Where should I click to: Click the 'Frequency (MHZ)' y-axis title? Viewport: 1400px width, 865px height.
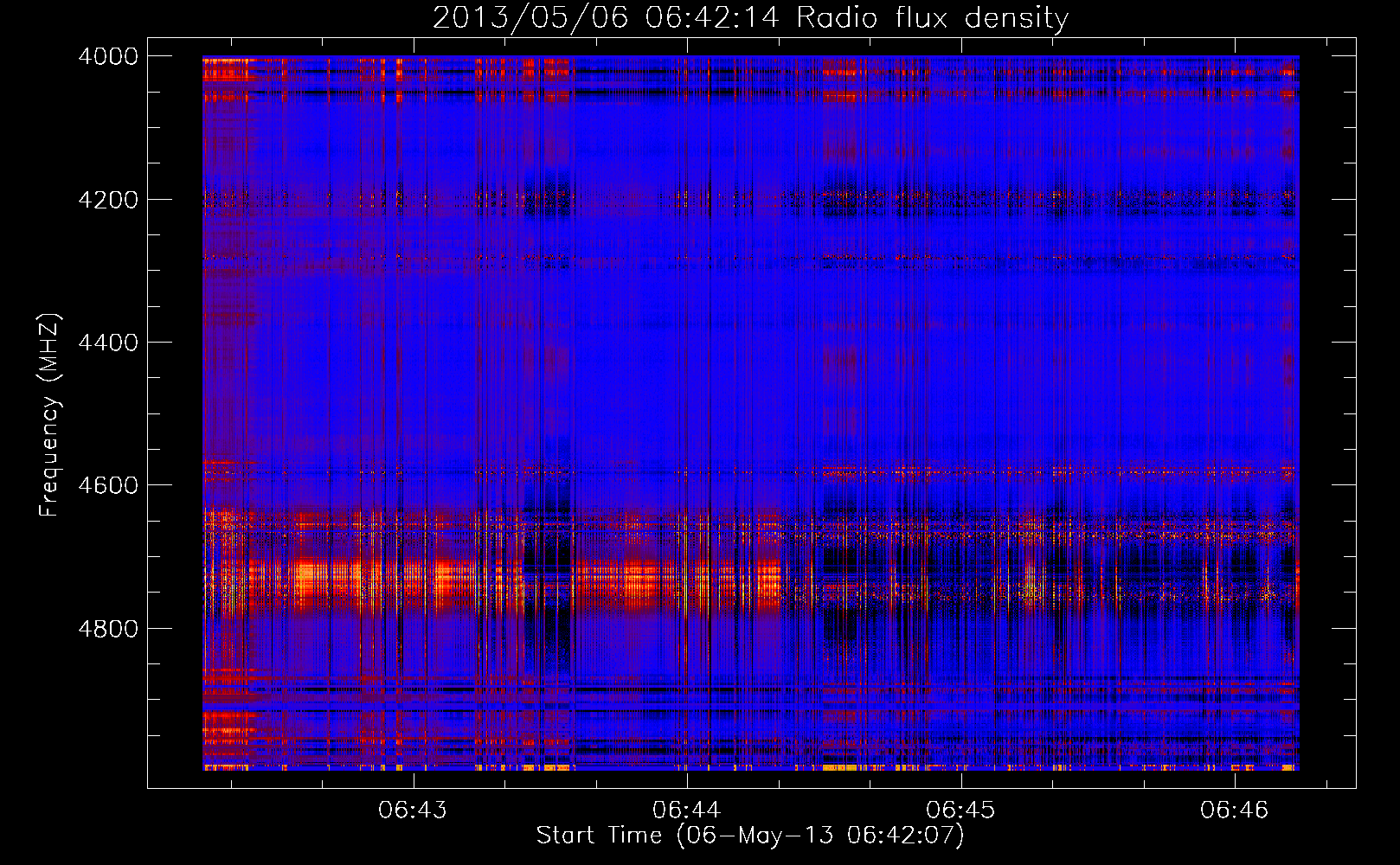(x=50, y=414)
